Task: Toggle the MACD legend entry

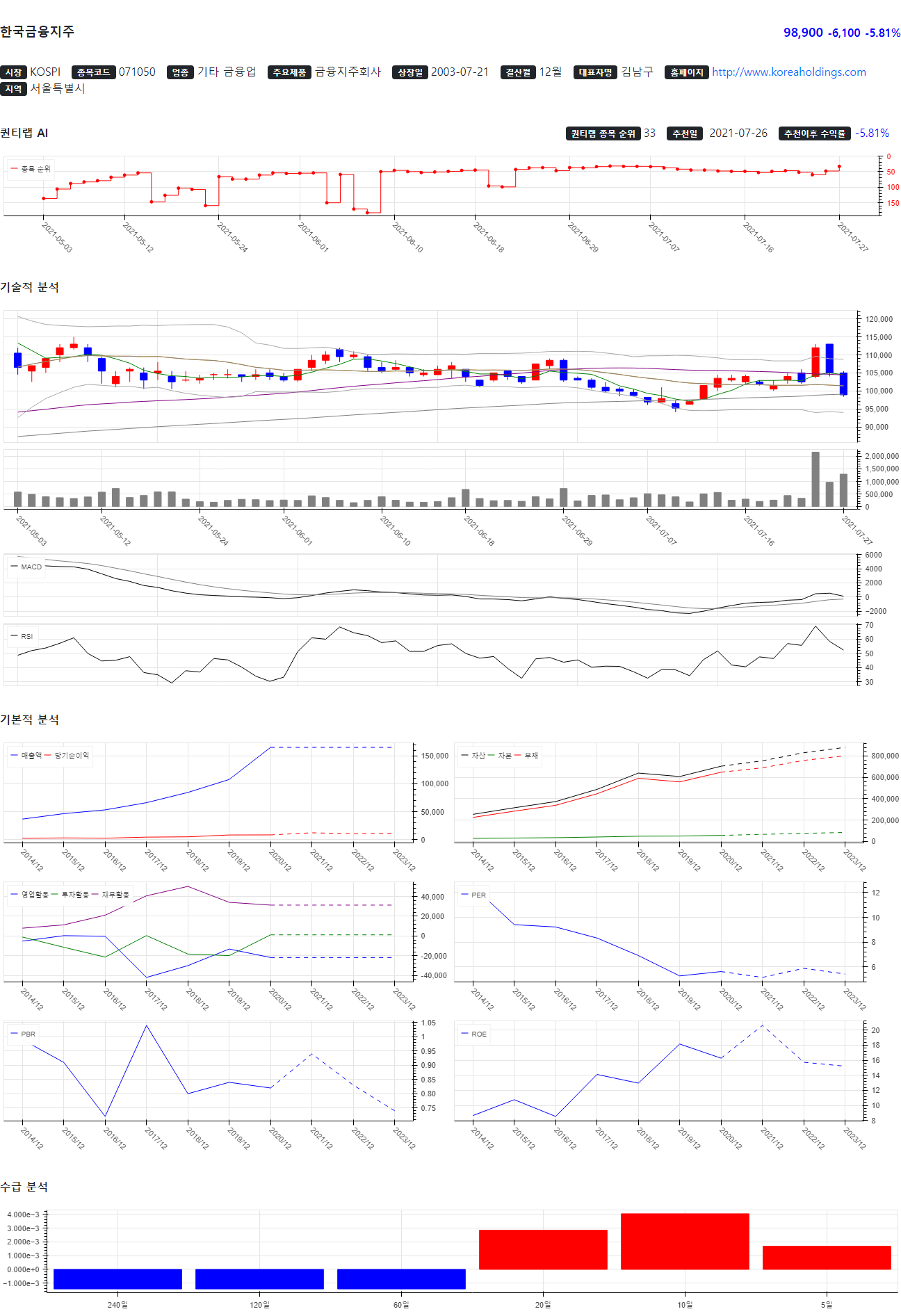Action: (26, 567)
